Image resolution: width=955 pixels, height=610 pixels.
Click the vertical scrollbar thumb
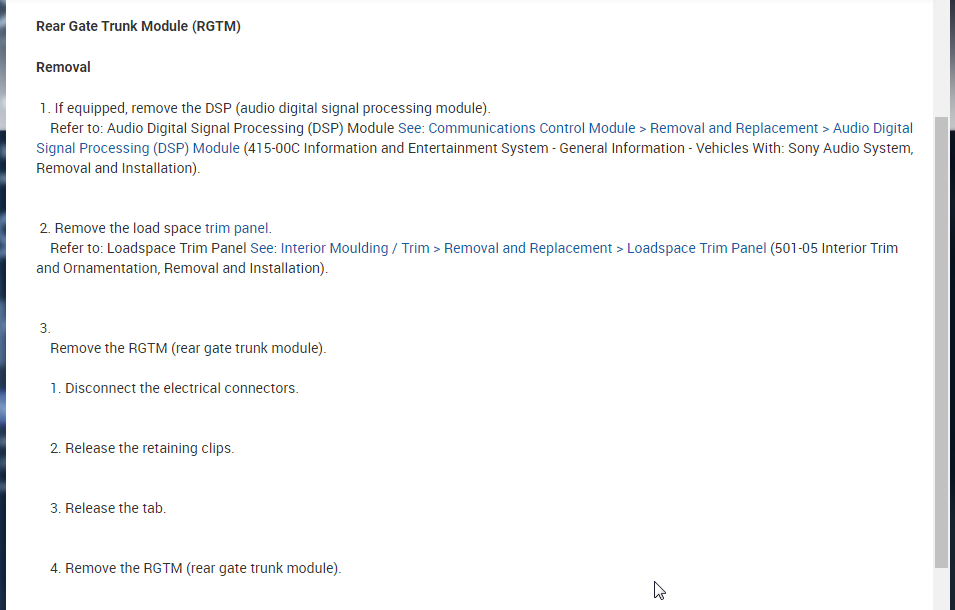coord(941,340)
